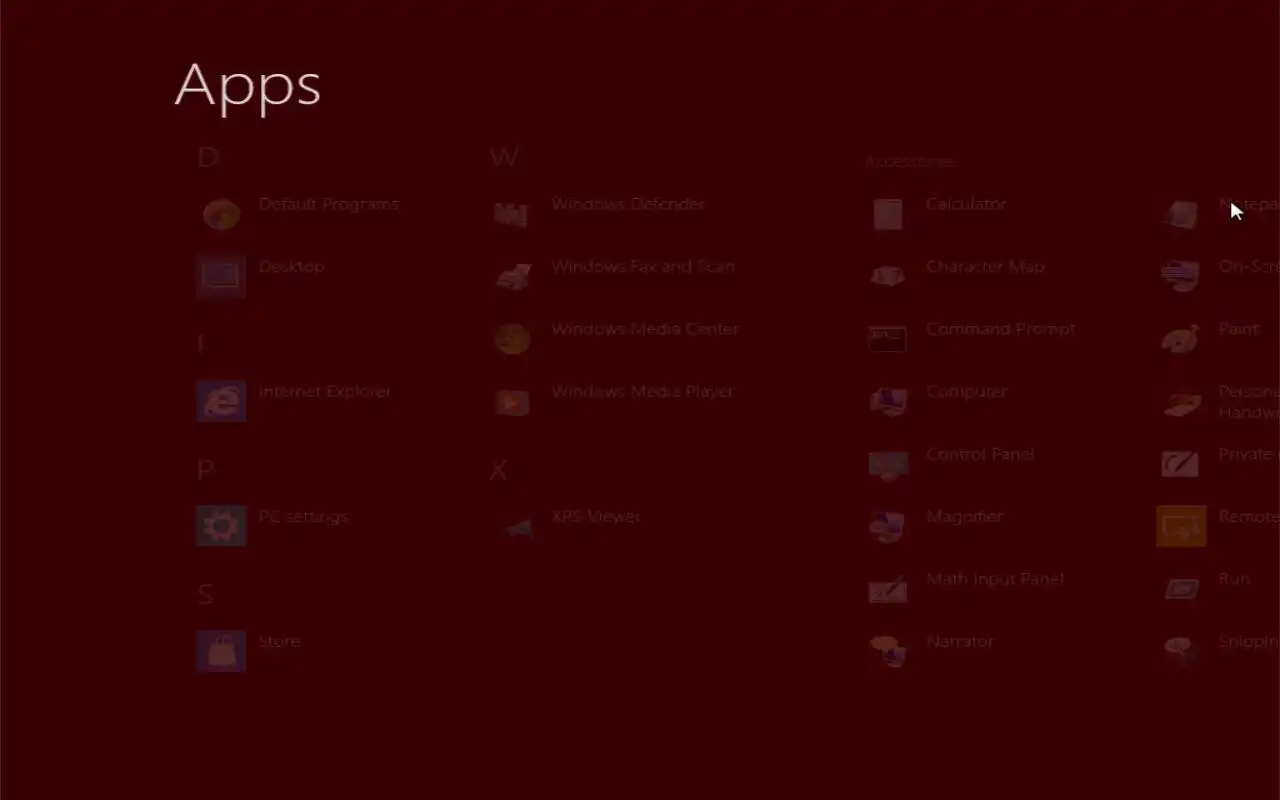The image size is (1280, 800).
Task: Launch the Calculator icon
Action: (888, 214)
